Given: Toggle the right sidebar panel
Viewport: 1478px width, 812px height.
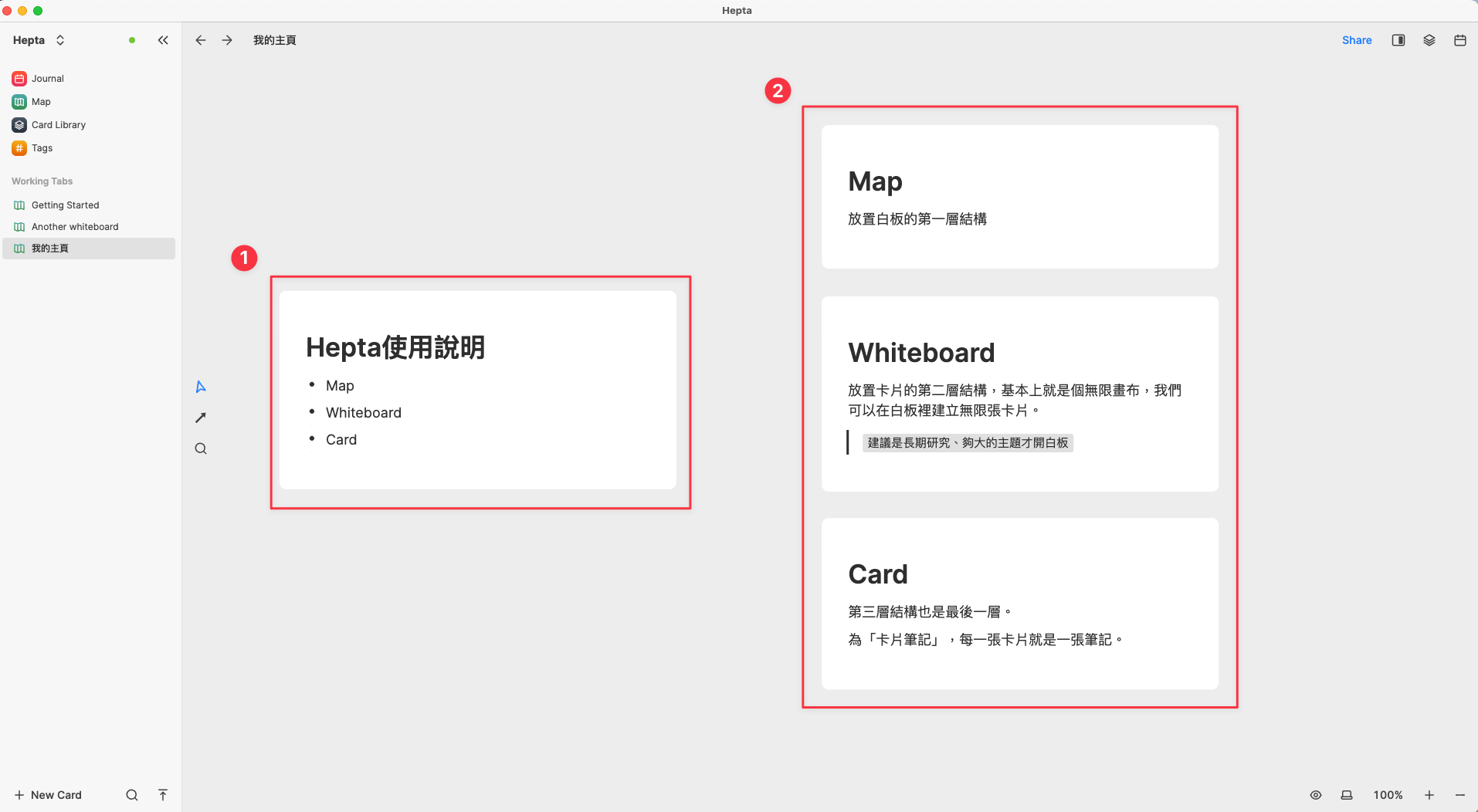Looking at the screenshot, I should tap(1398, 39).
